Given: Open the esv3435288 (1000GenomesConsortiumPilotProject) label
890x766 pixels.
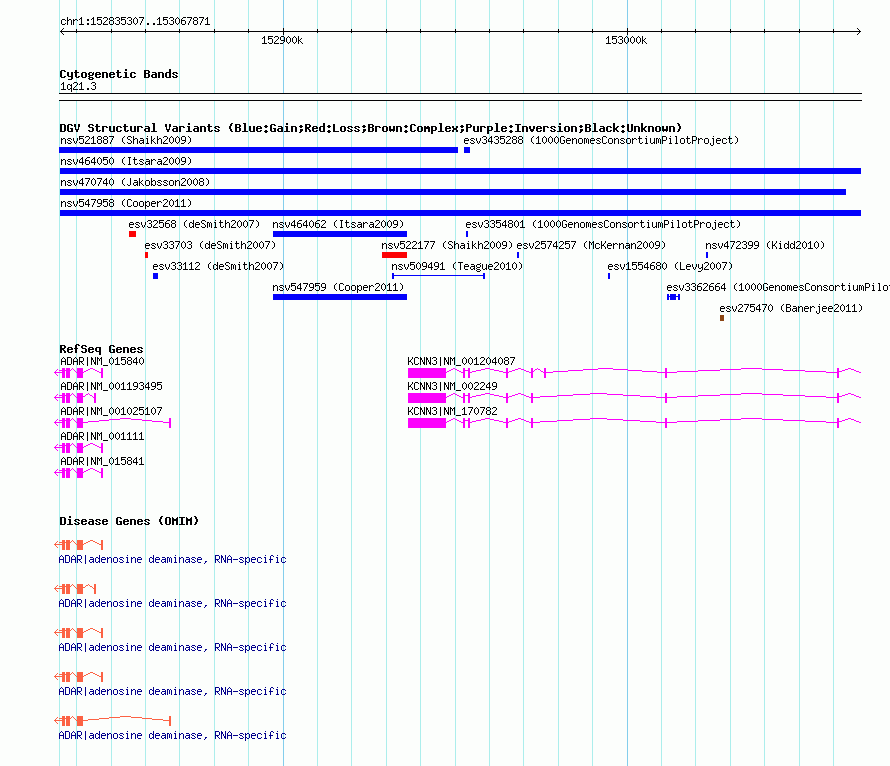Looking at the screenshot, I should coord(601,140).
